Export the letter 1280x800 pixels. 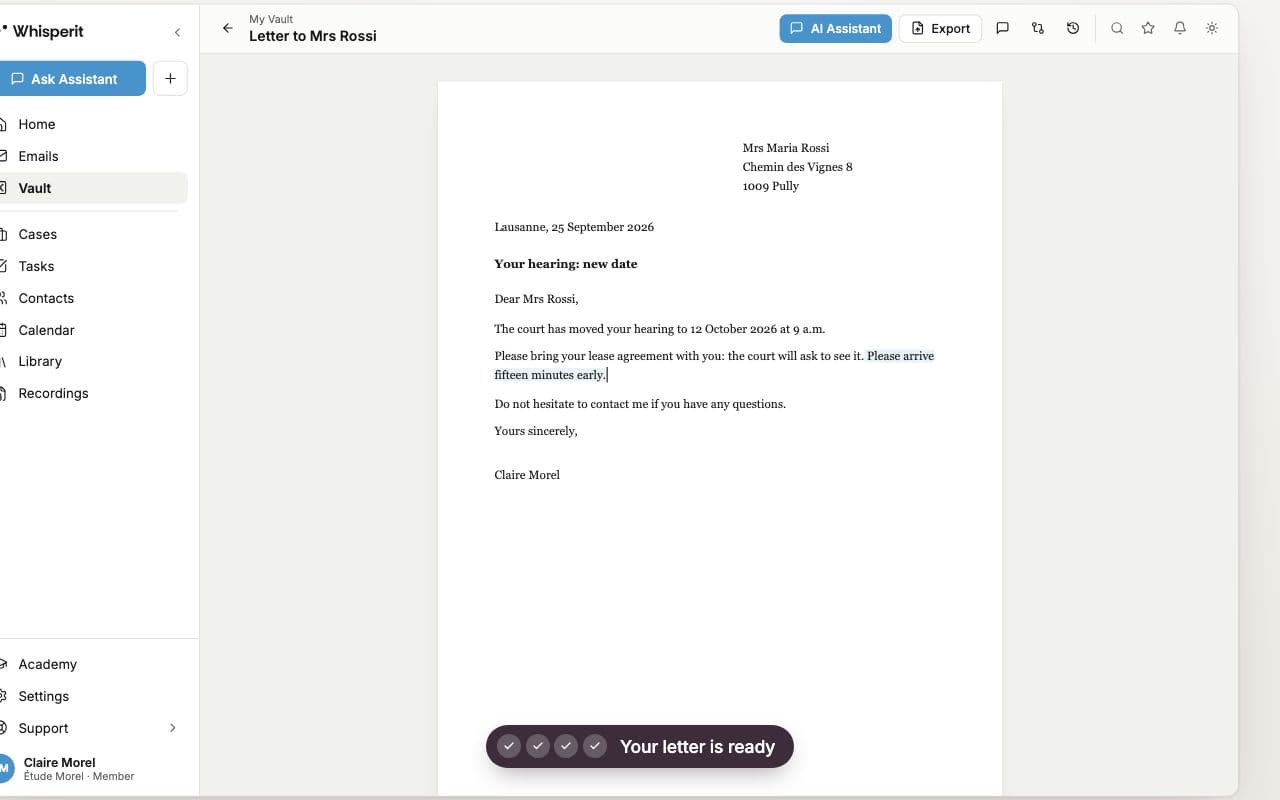pyautogui.click(x=940, y=28)
